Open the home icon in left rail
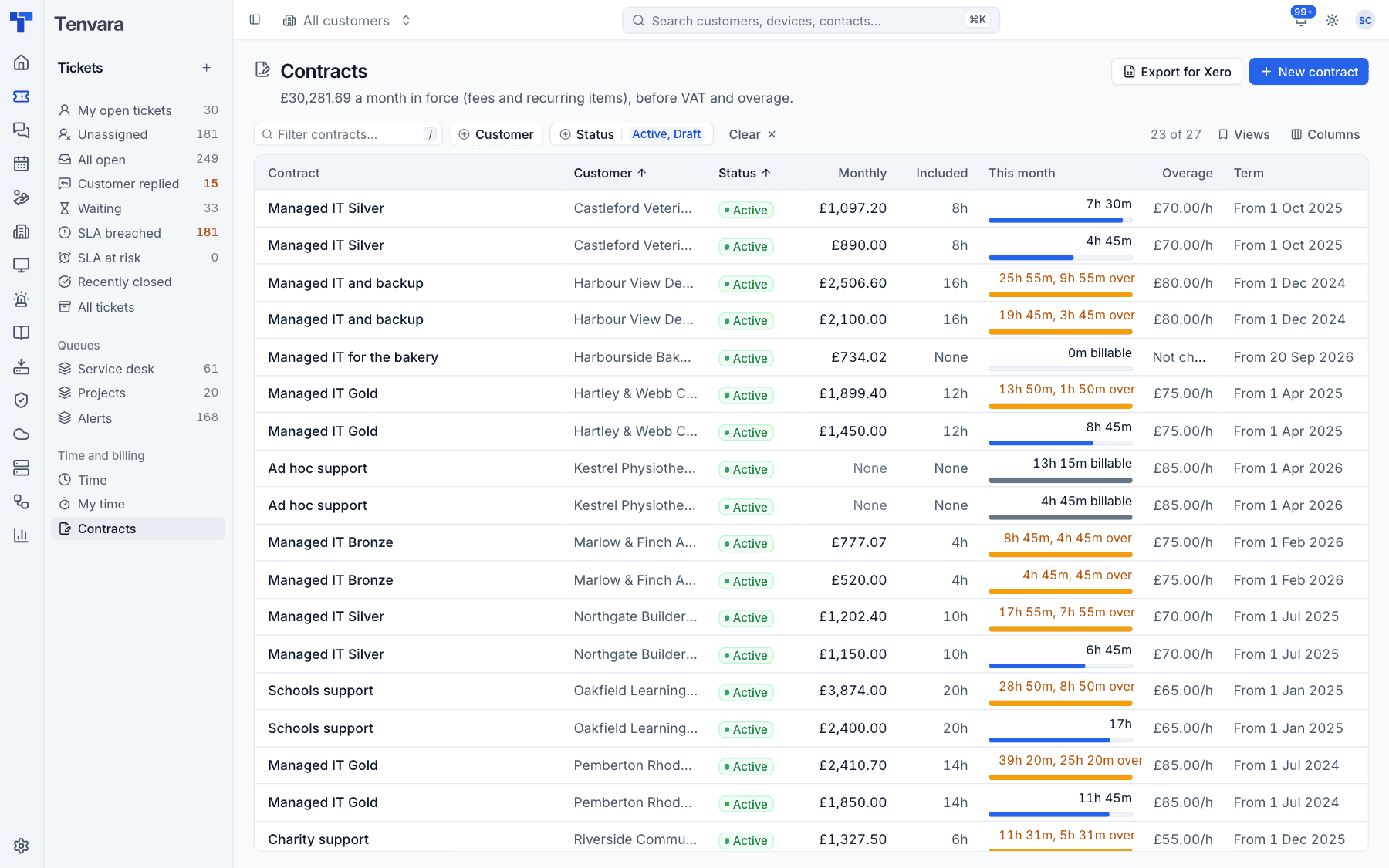Viewport: 1389px width, 868px height. 22,62
